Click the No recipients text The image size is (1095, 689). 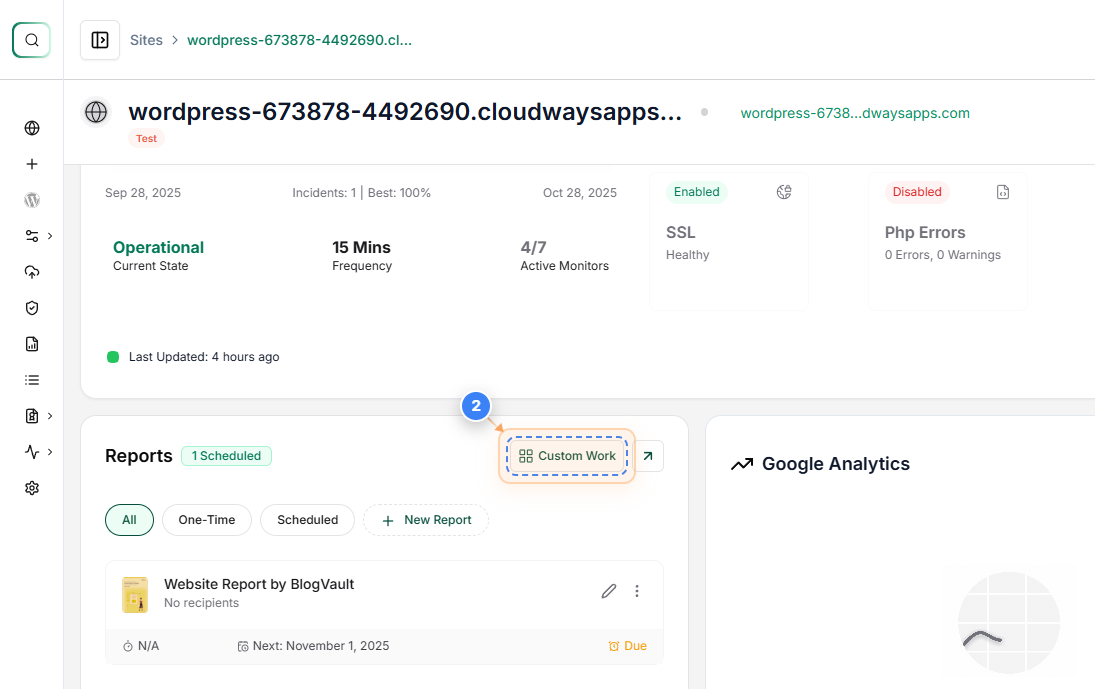(x=201, y=603)
